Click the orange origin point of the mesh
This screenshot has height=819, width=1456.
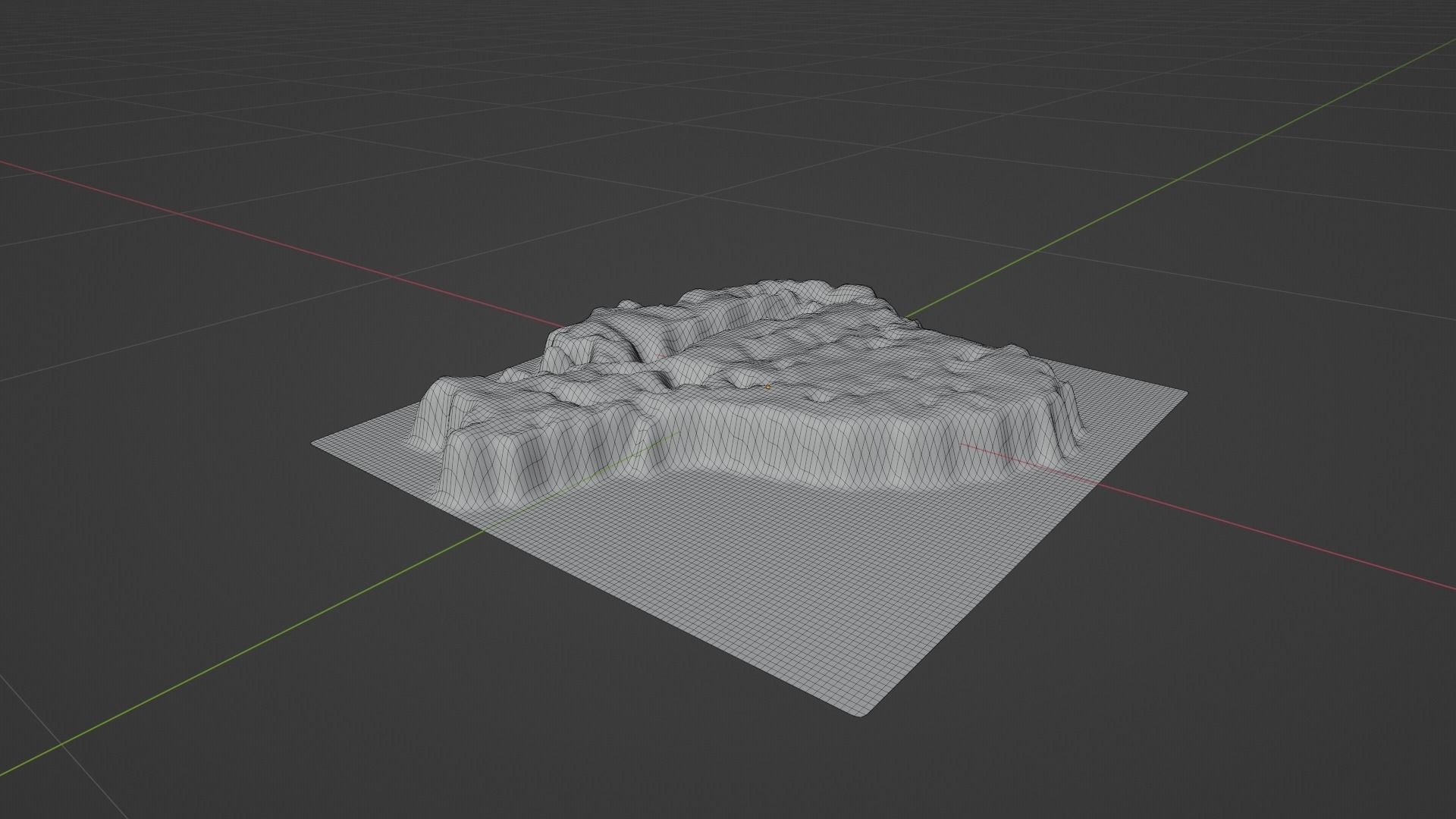pos(767,387)
